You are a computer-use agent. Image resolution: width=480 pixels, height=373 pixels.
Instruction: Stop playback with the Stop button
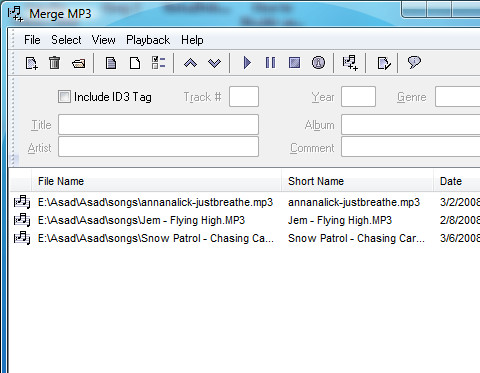294,62
